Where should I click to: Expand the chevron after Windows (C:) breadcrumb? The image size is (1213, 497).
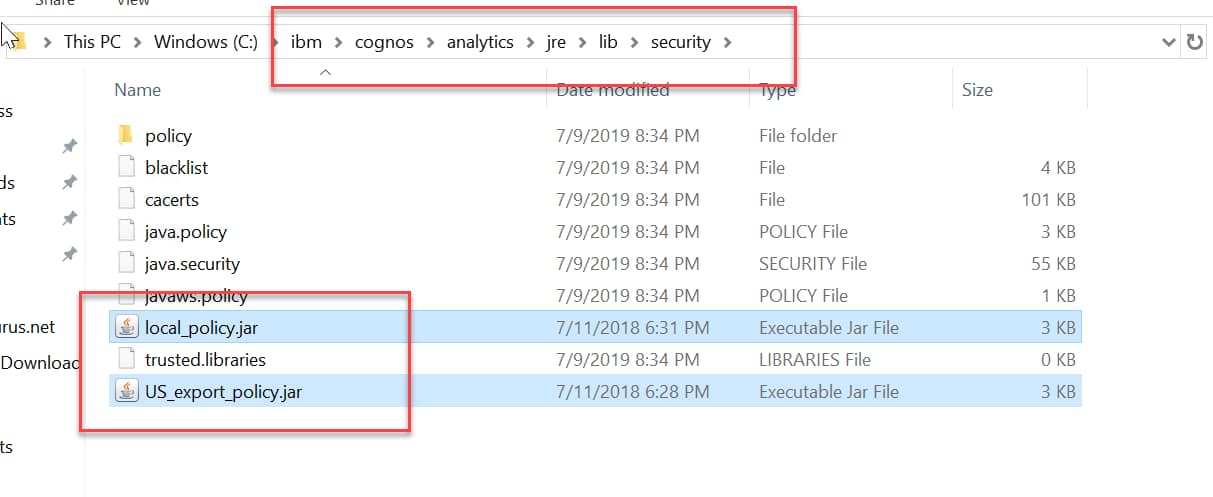coord(274,42)
